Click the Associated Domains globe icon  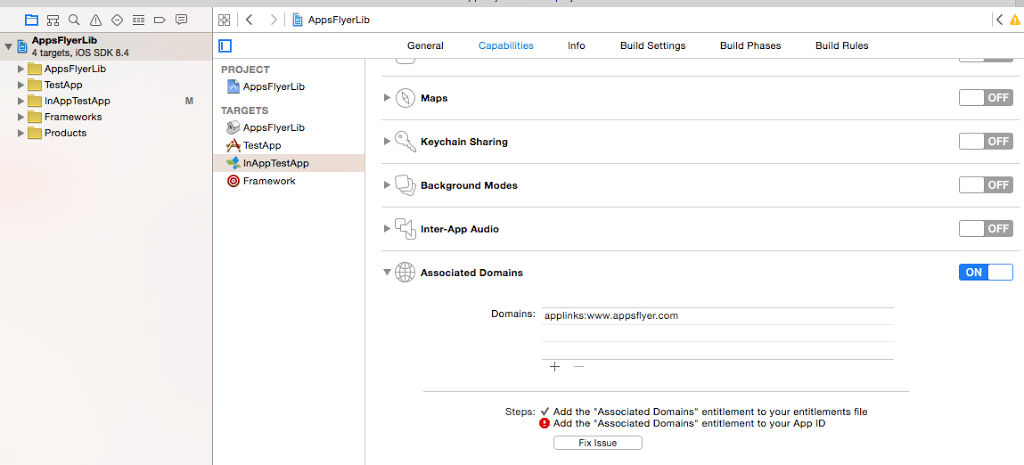coord(406,272)
